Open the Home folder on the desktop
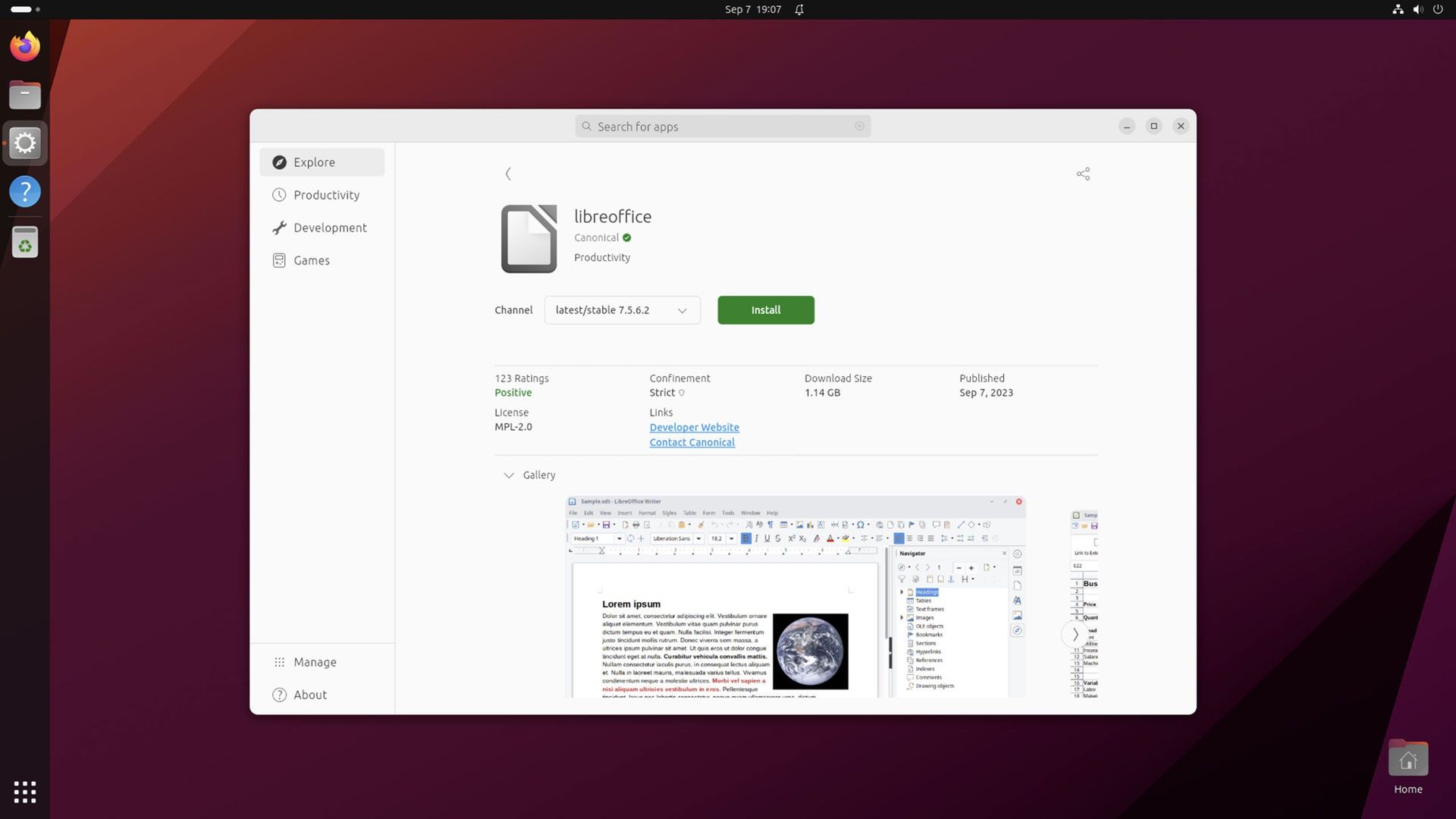 1408,758
